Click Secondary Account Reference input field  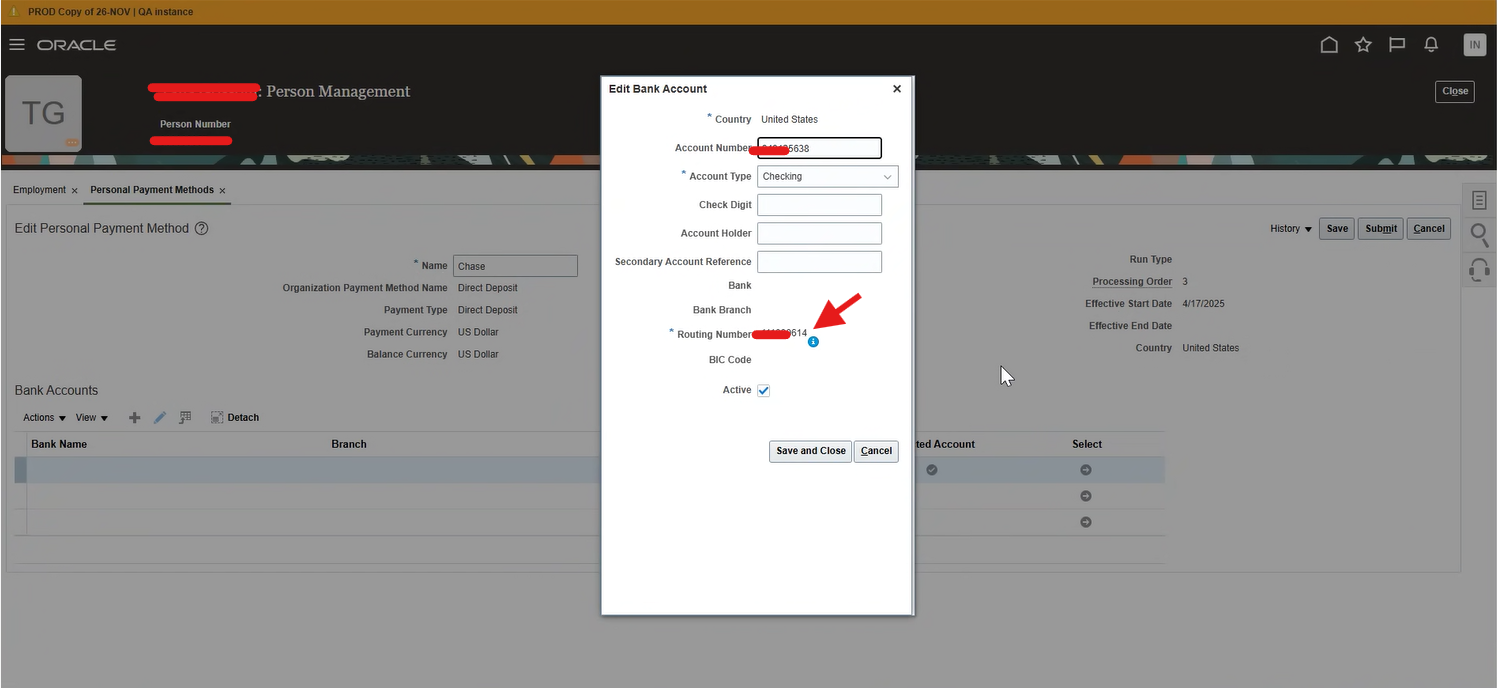(819, 262)
